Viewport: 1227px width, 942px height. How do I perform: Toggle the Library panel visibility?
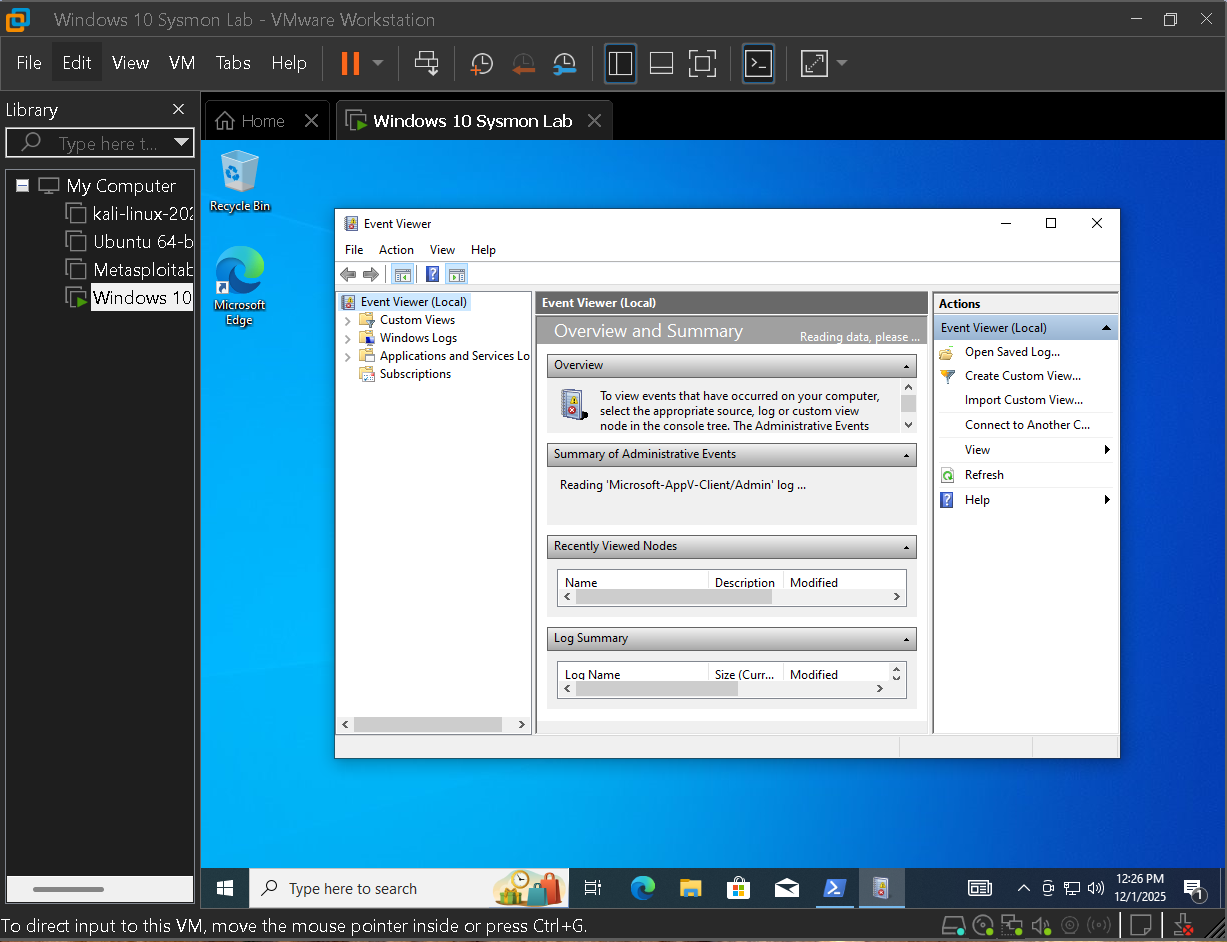(620, 63)
